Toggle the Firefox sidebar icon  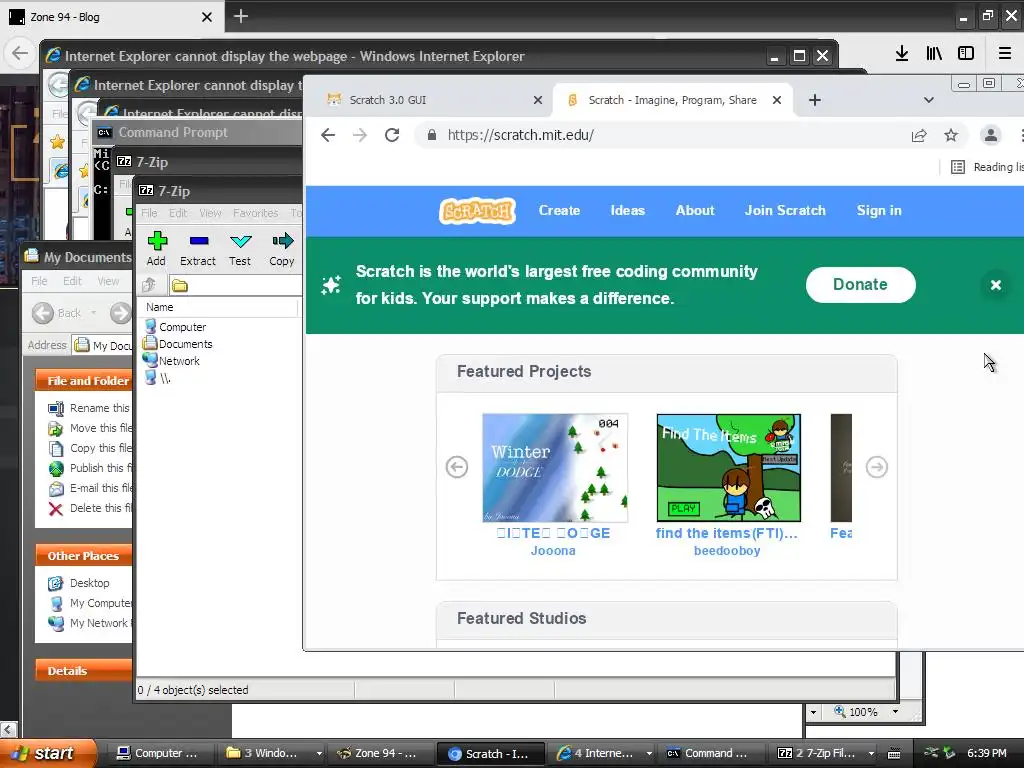point(966,54)
